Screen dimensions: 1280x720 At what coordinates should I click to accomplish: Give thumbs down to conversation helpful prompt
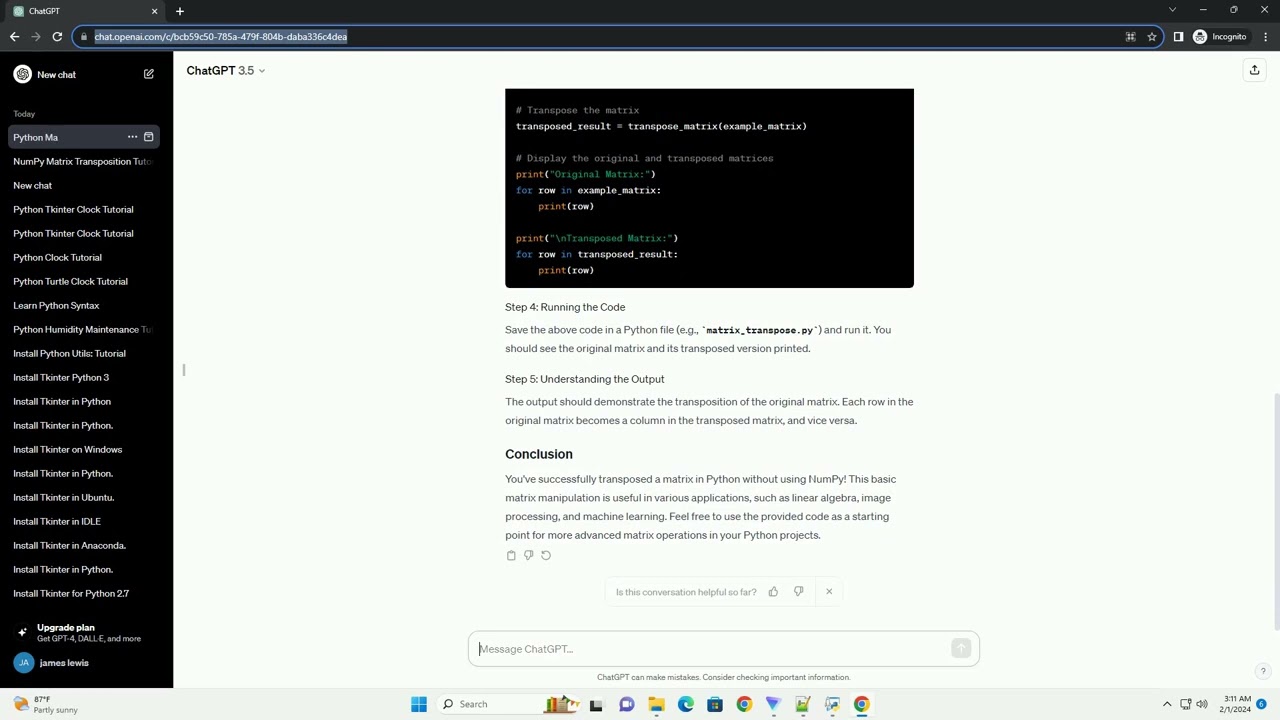coord(798,592)
